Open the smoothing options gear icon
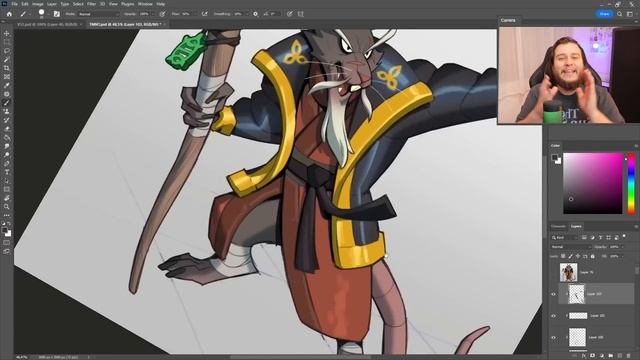 click(255, 14)
